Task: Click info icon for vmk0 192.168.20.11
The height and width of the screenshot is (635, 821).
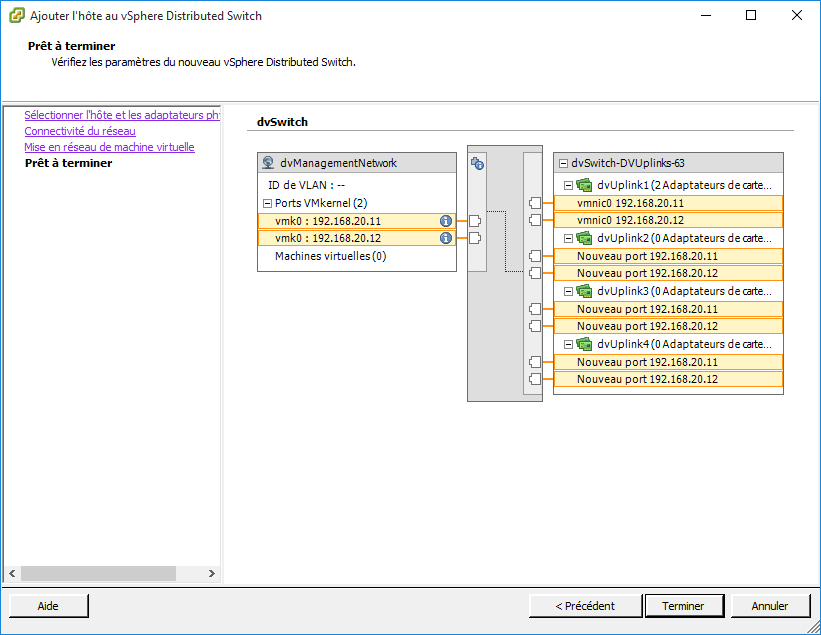Action: click(x=446, y=221)
